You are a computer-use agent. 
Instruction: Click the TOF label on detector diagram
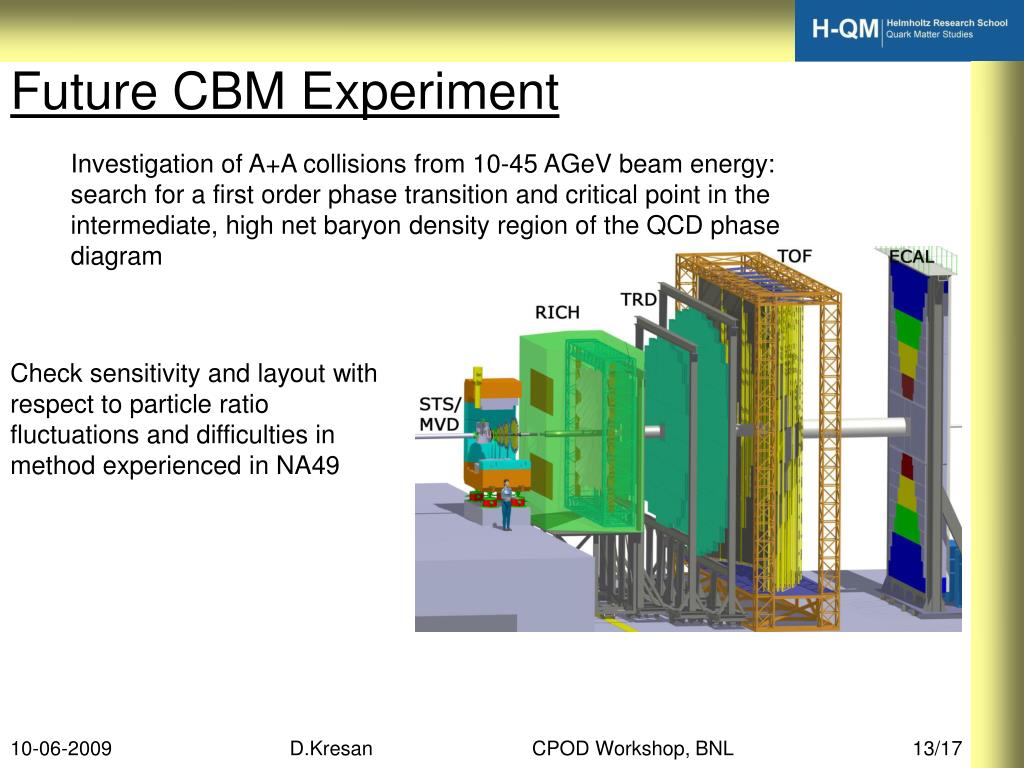(794, 256)
